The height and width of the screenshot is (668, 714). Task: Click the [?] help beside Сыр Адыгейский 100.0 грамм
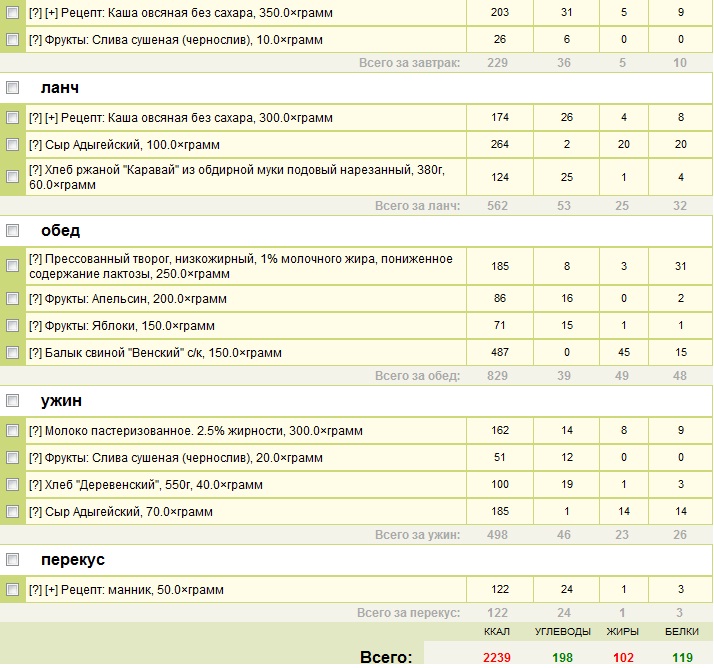35,145
